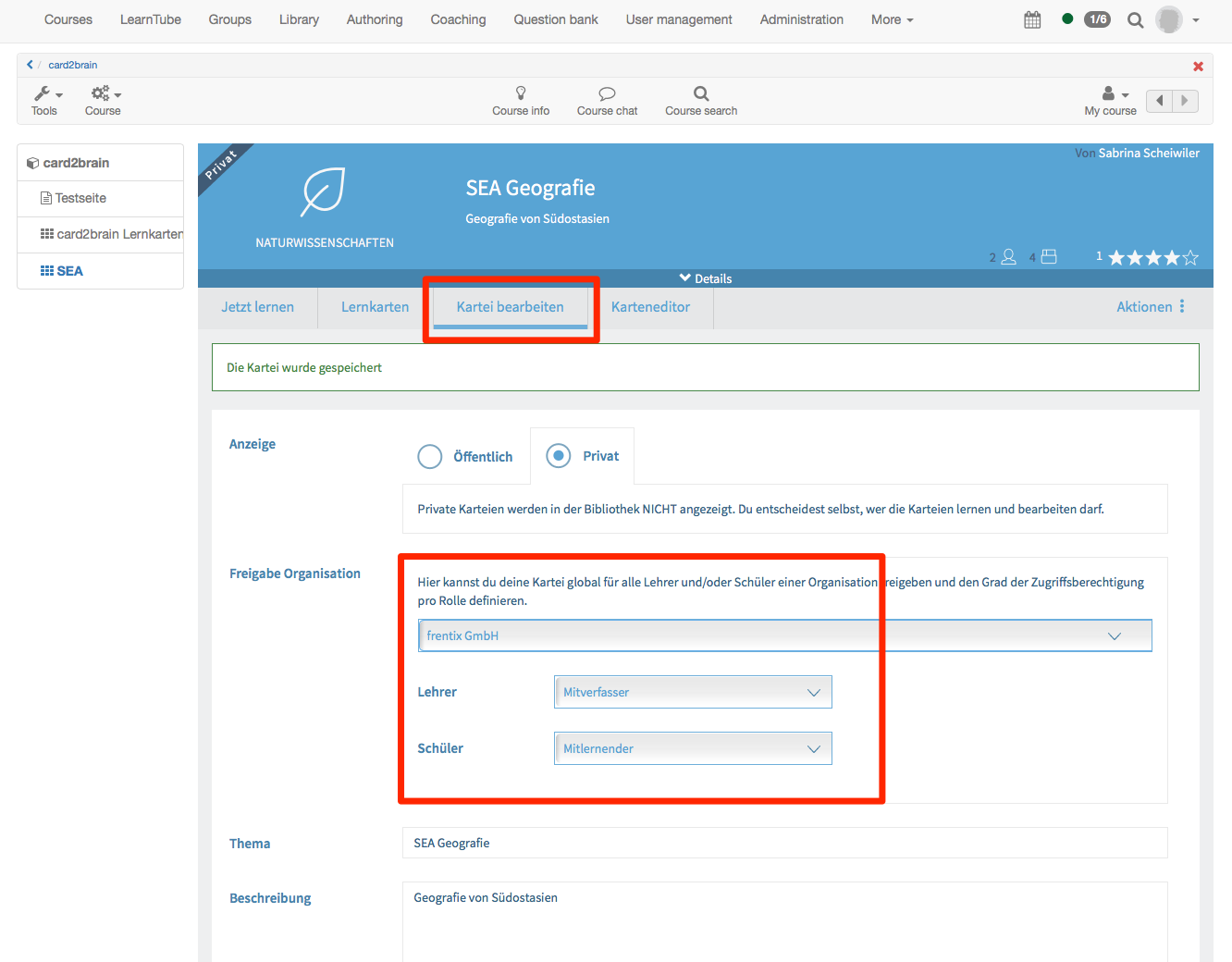Open the Aktionen menu
This screenshot has height=962, width=1232.
[1150, 307]
